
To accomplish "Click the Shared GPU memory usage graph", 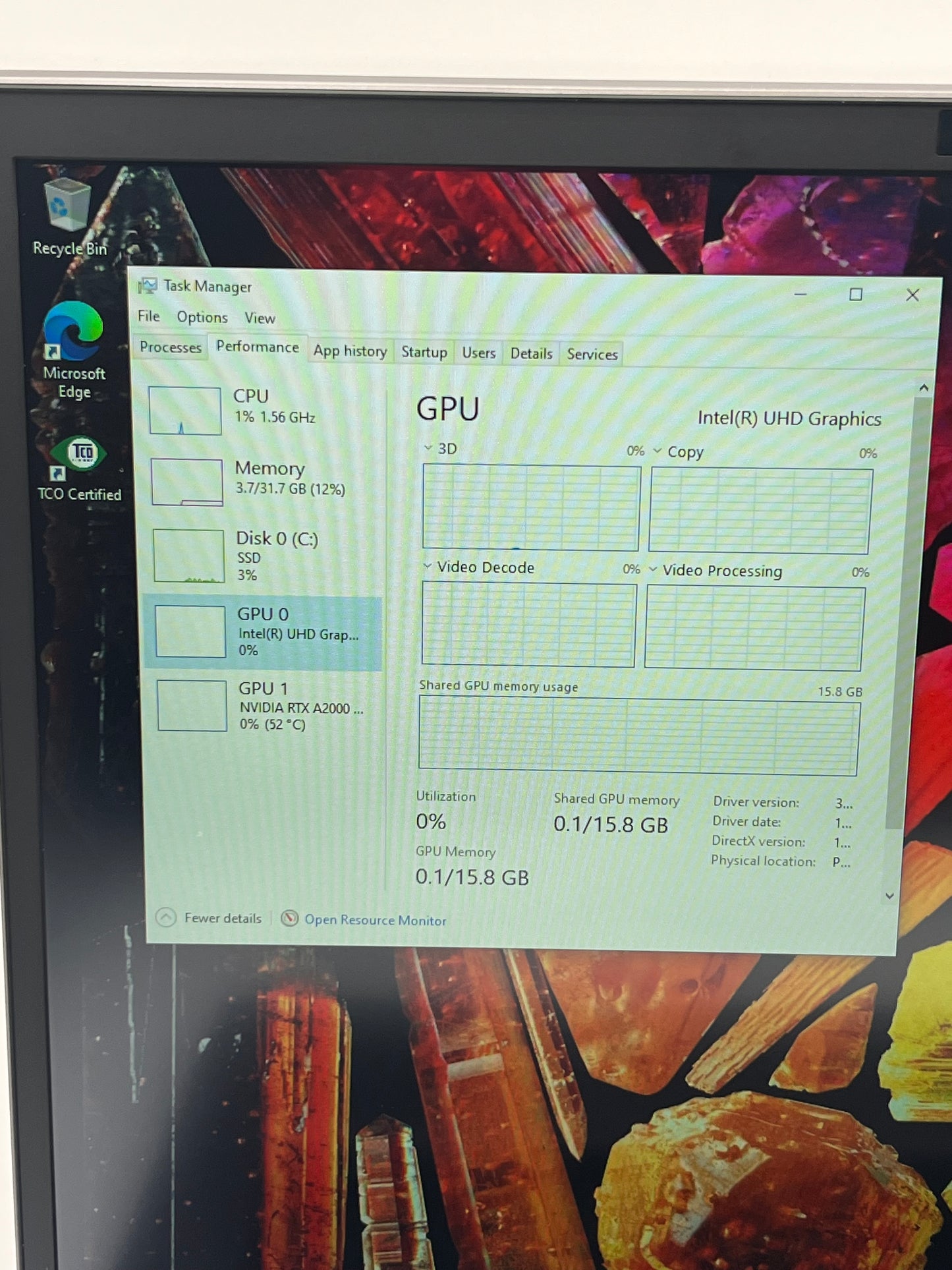I will pos(639,736).
